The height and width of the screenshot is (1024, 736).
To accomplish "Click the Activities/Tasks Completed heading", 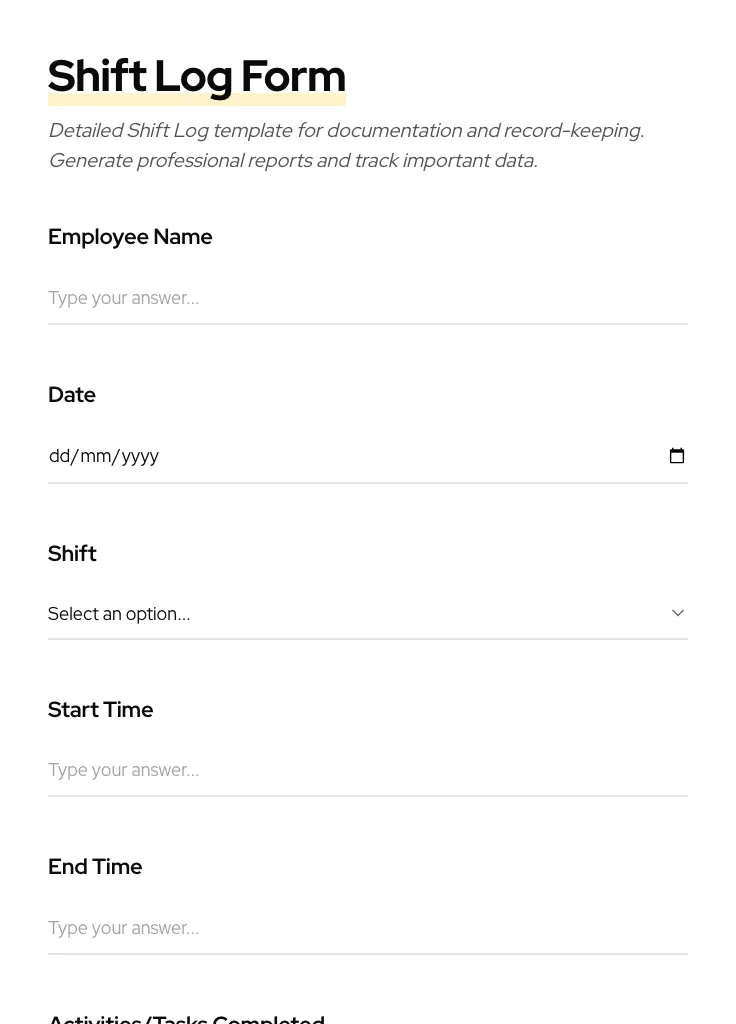I will coord(186,1018).
